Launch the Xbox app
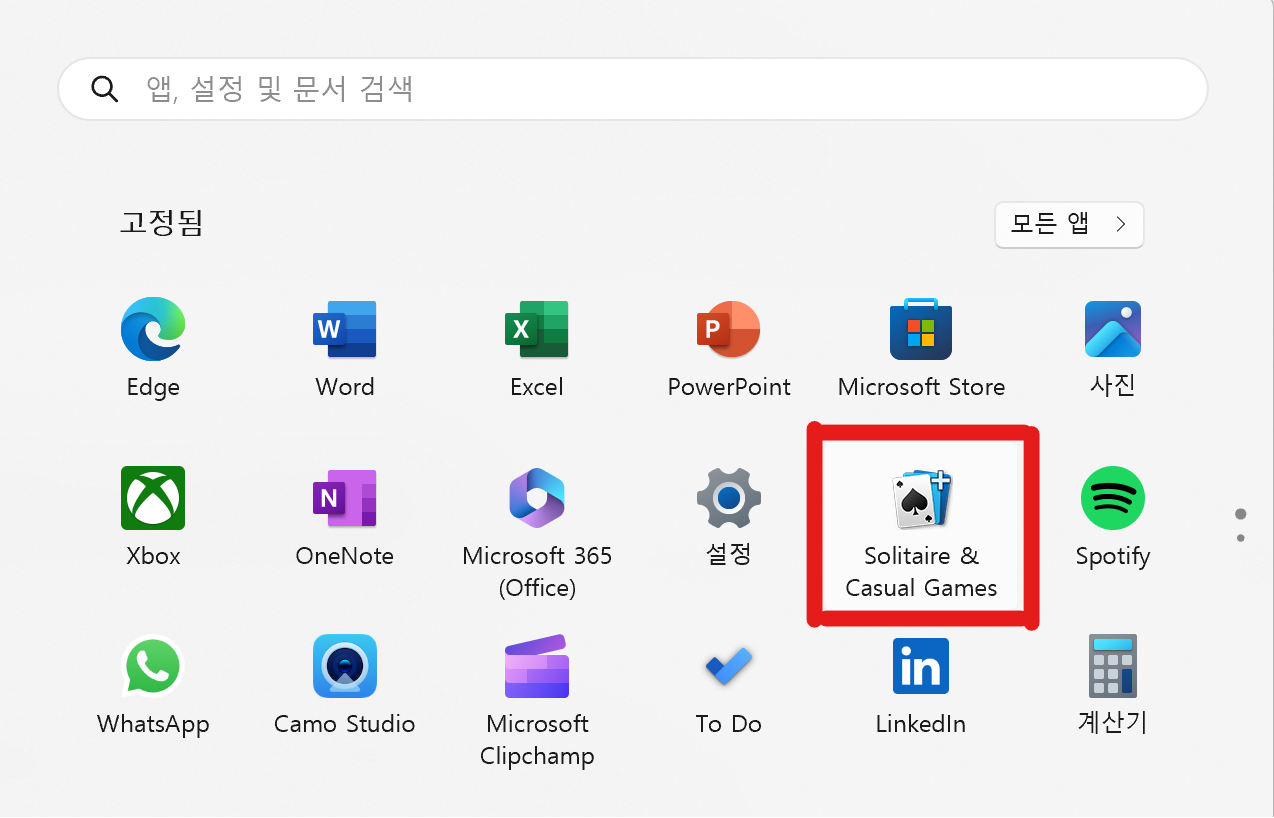Viewport: 1274px width, 818px height. tap(153, 518)
